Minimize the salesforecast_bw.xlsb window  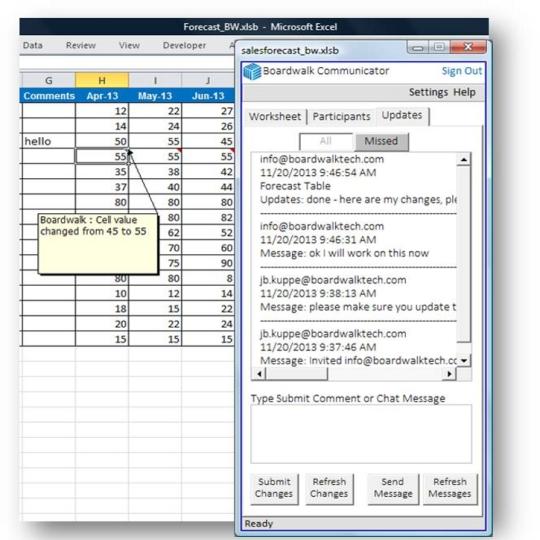click(418, 47)
